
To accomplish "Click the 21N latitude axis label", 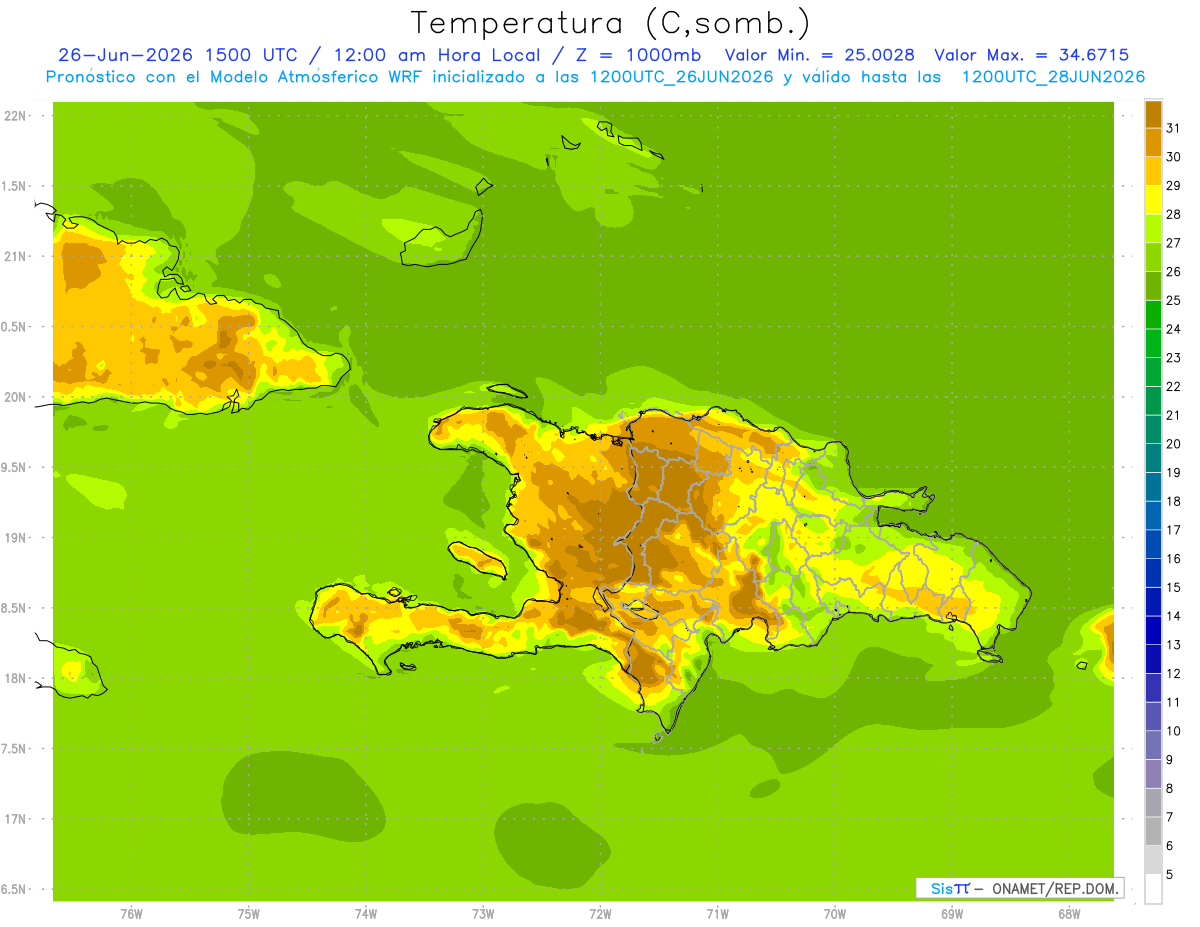I will click(15, 257).
